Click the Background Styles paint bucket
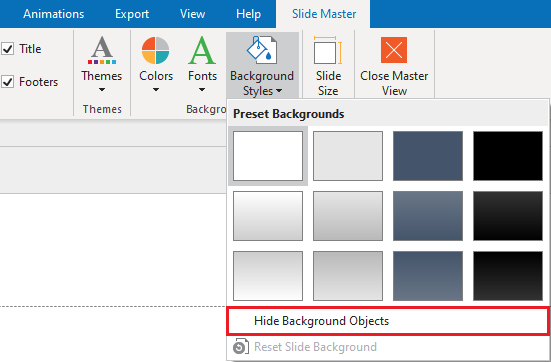 click(x=262, y=50)
